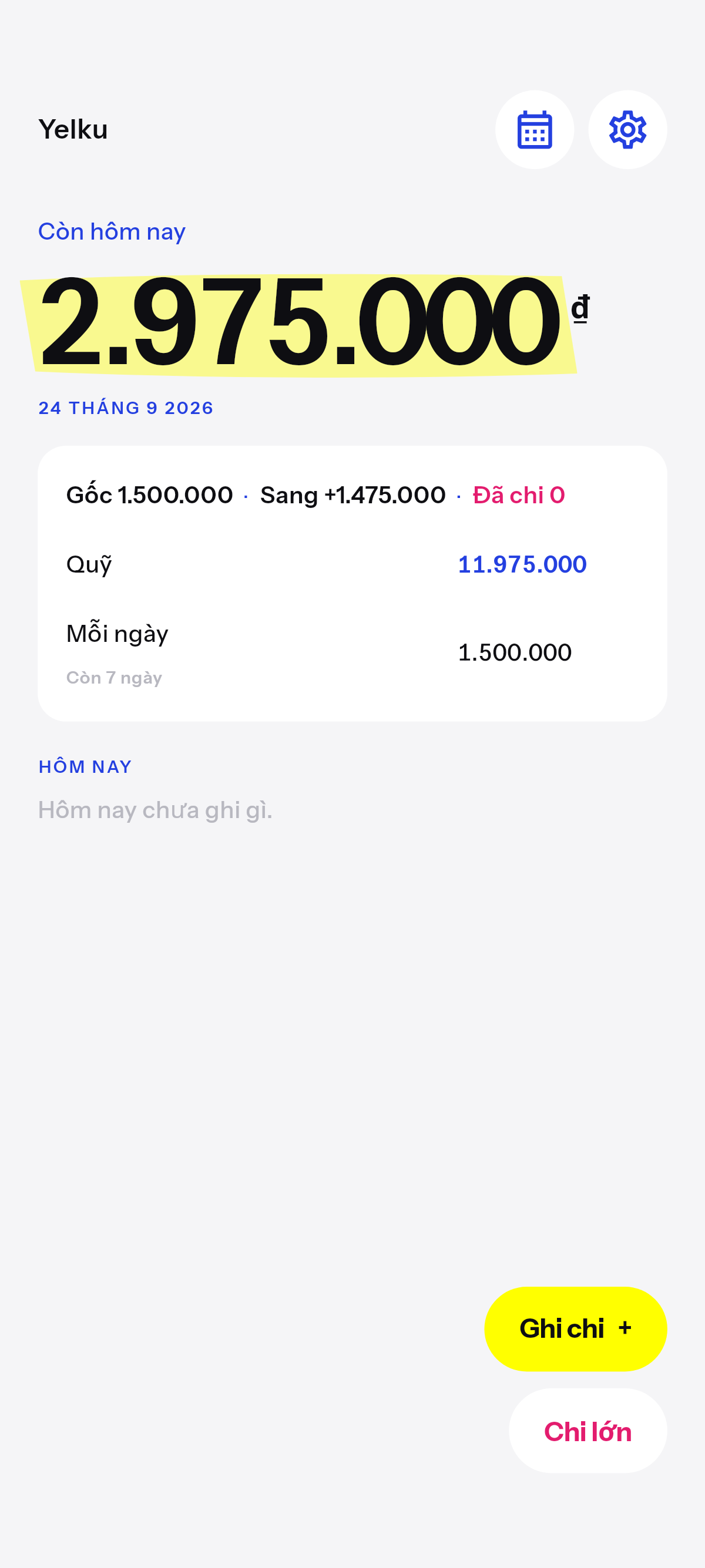Screen dimensions: 705x1568
Task: Tap the đ currency symbol
Action: tap(580, 308)
